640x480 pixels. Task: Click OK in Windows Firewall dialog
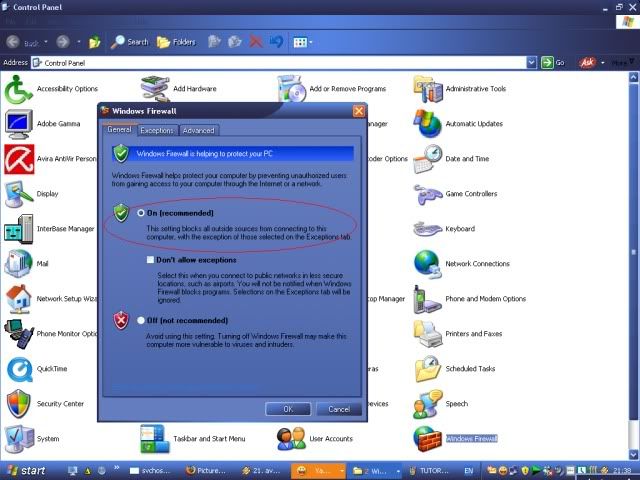(288, 409)
